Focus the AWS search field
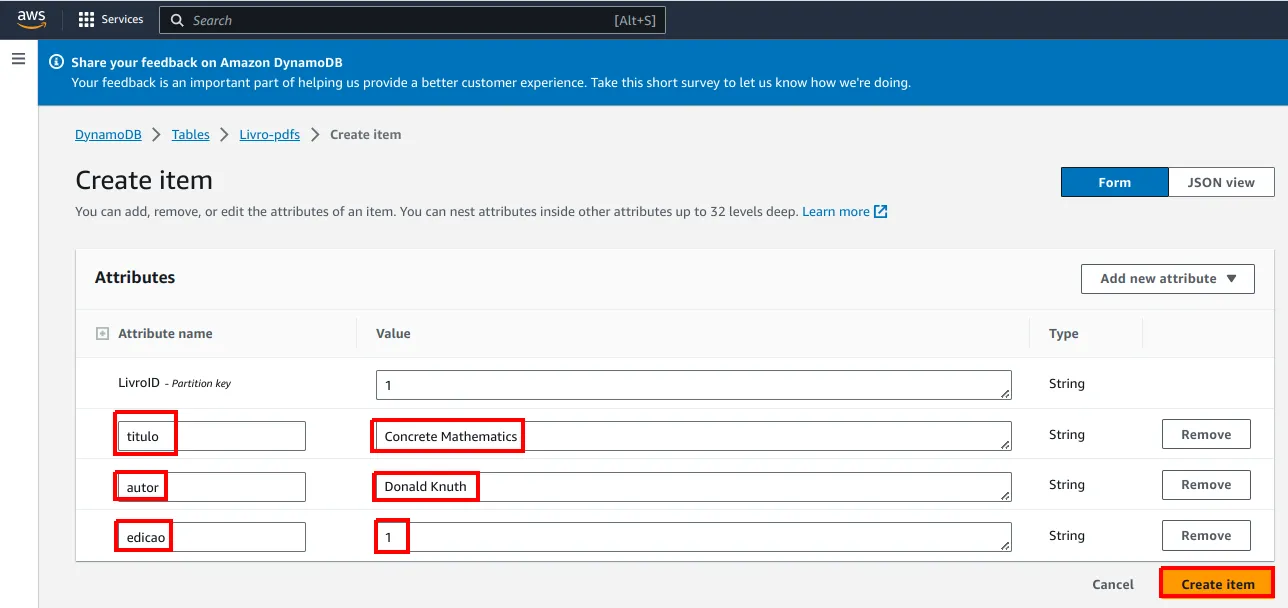 pos(412,20)
